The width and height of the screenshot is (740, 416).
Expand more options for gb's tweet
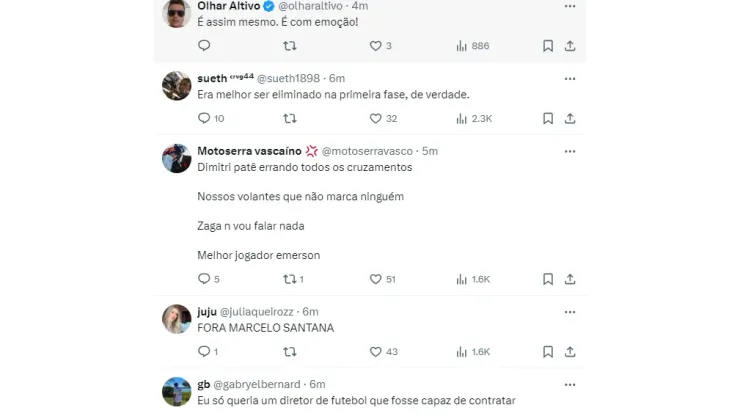tap(570, 385)
